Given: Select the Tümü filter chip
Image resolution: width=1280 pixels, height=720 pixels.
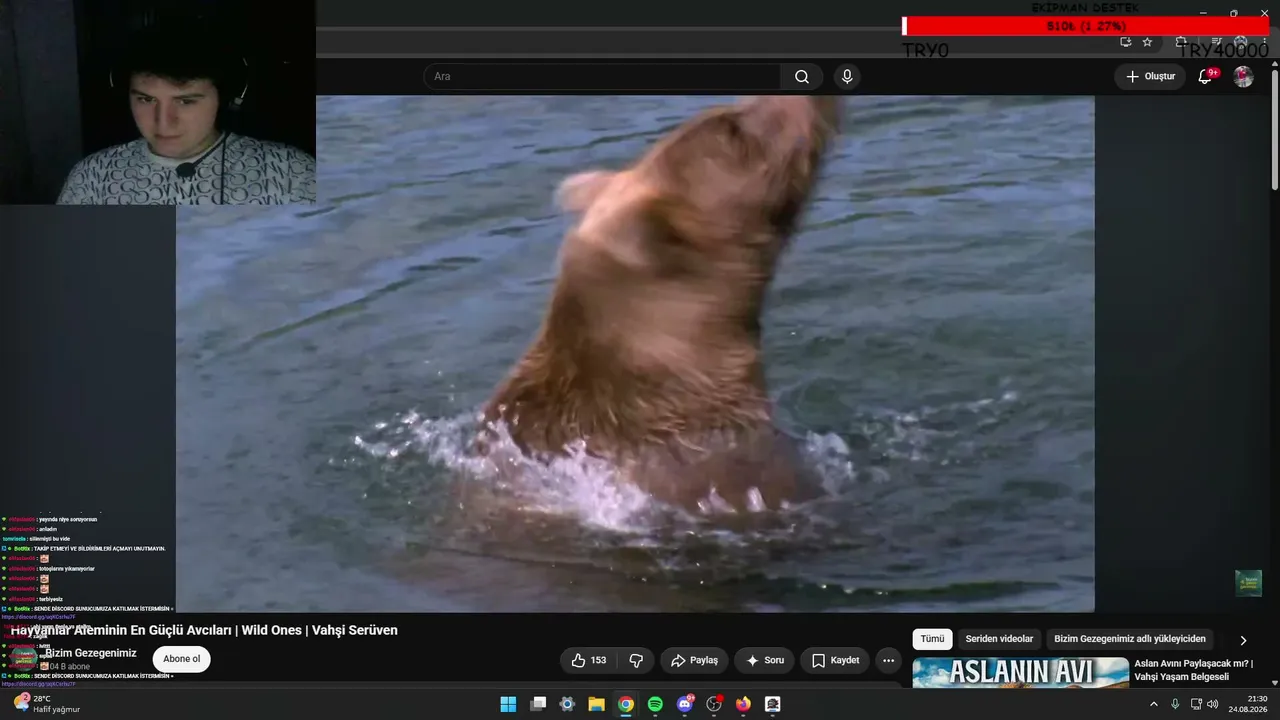Looking at the screenshot, I should click(932, 639).
